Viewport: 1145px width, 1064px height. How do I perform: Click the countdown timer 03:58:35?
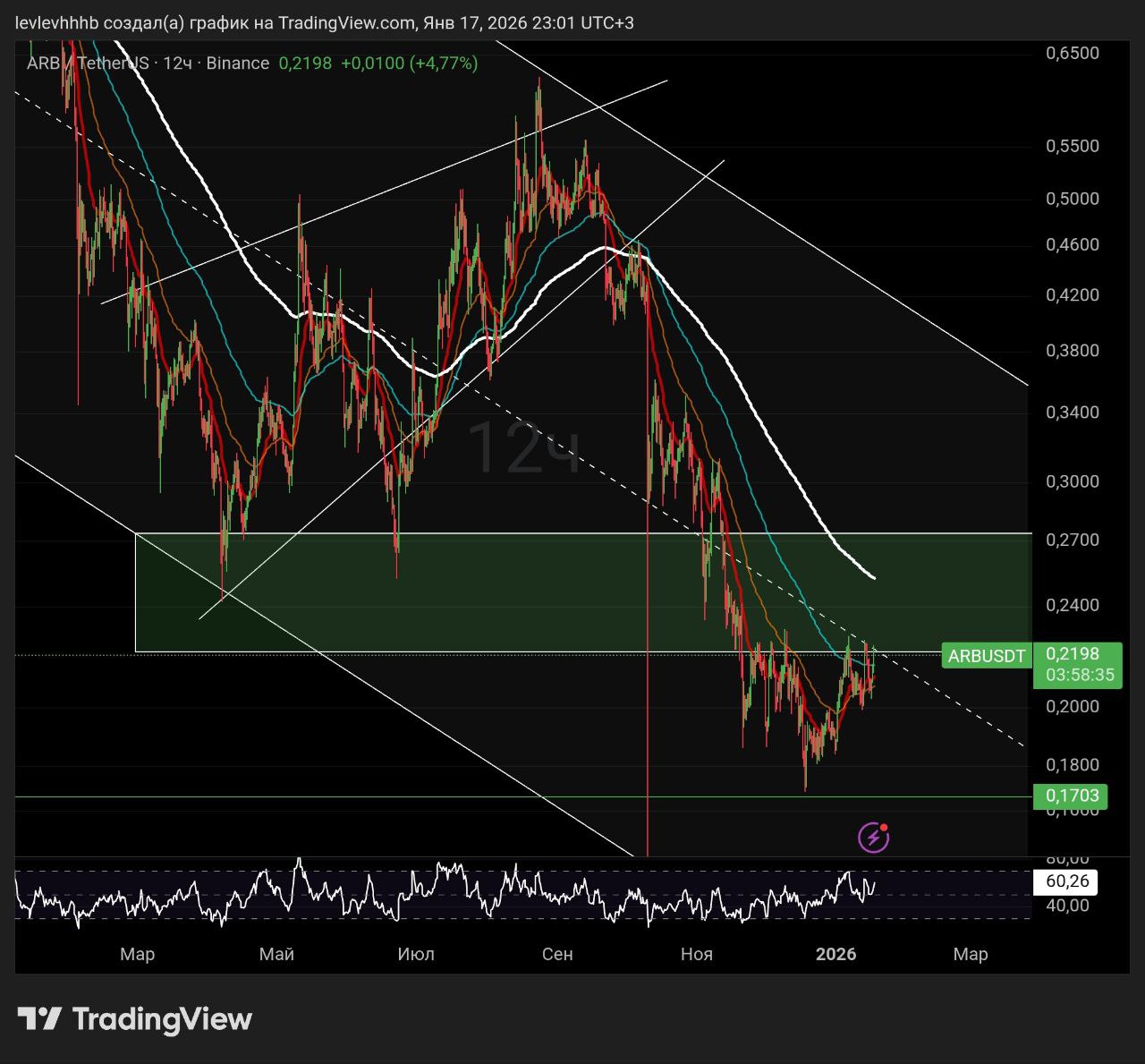point(1079,675)
